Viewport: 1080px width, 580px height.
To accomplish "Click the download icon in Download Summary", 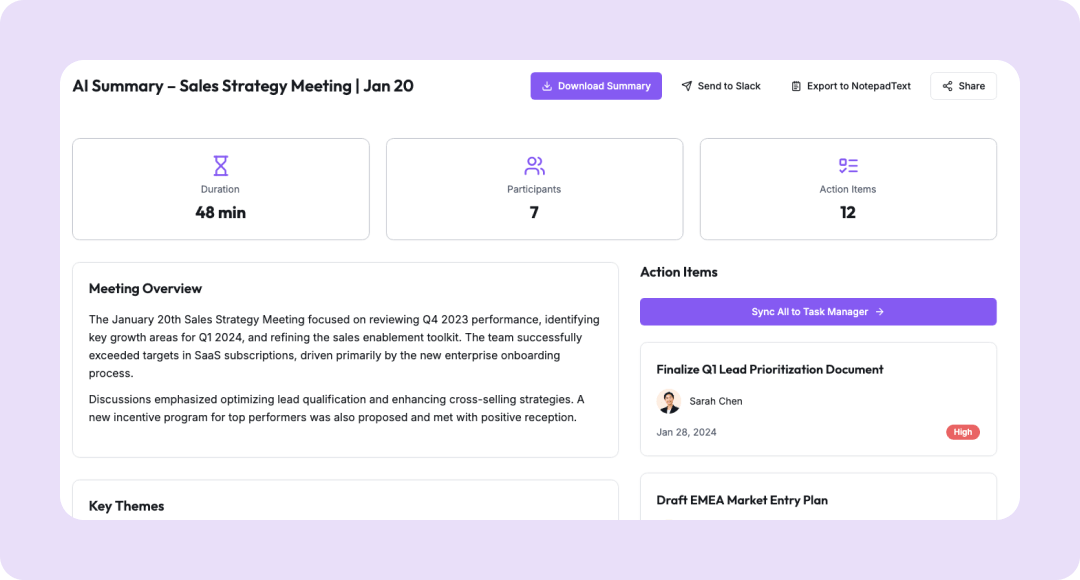I will coord(547,86).
